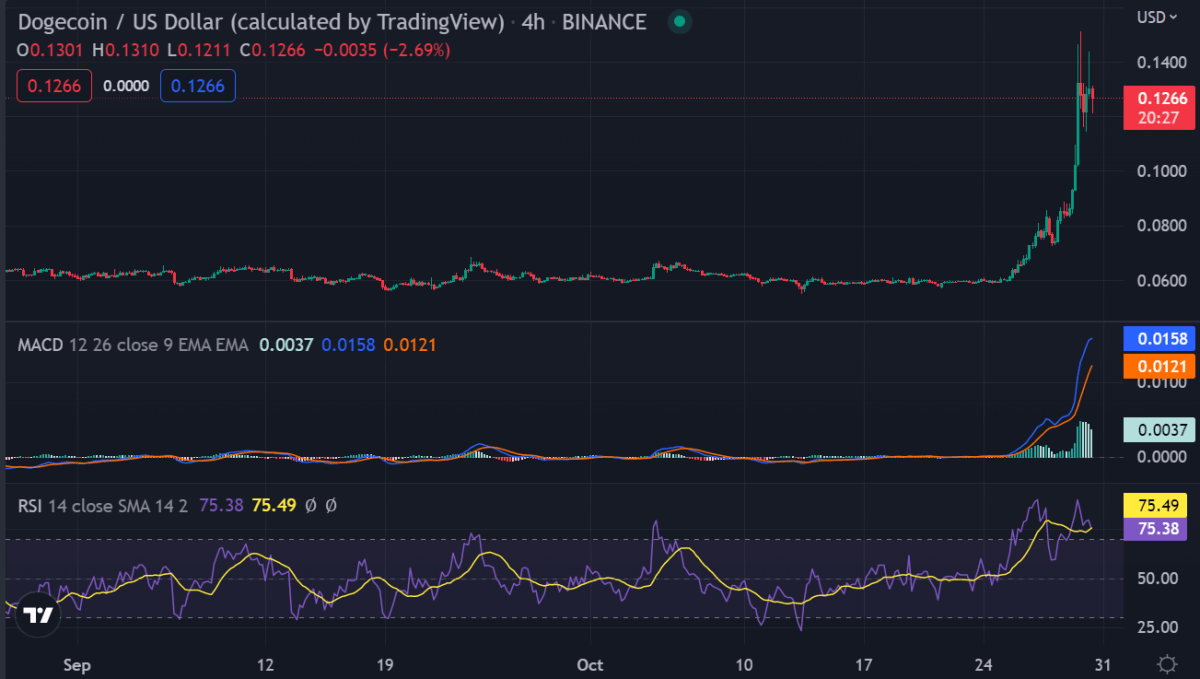Click the 50.00 RSI axis label

pos(1159,578)
